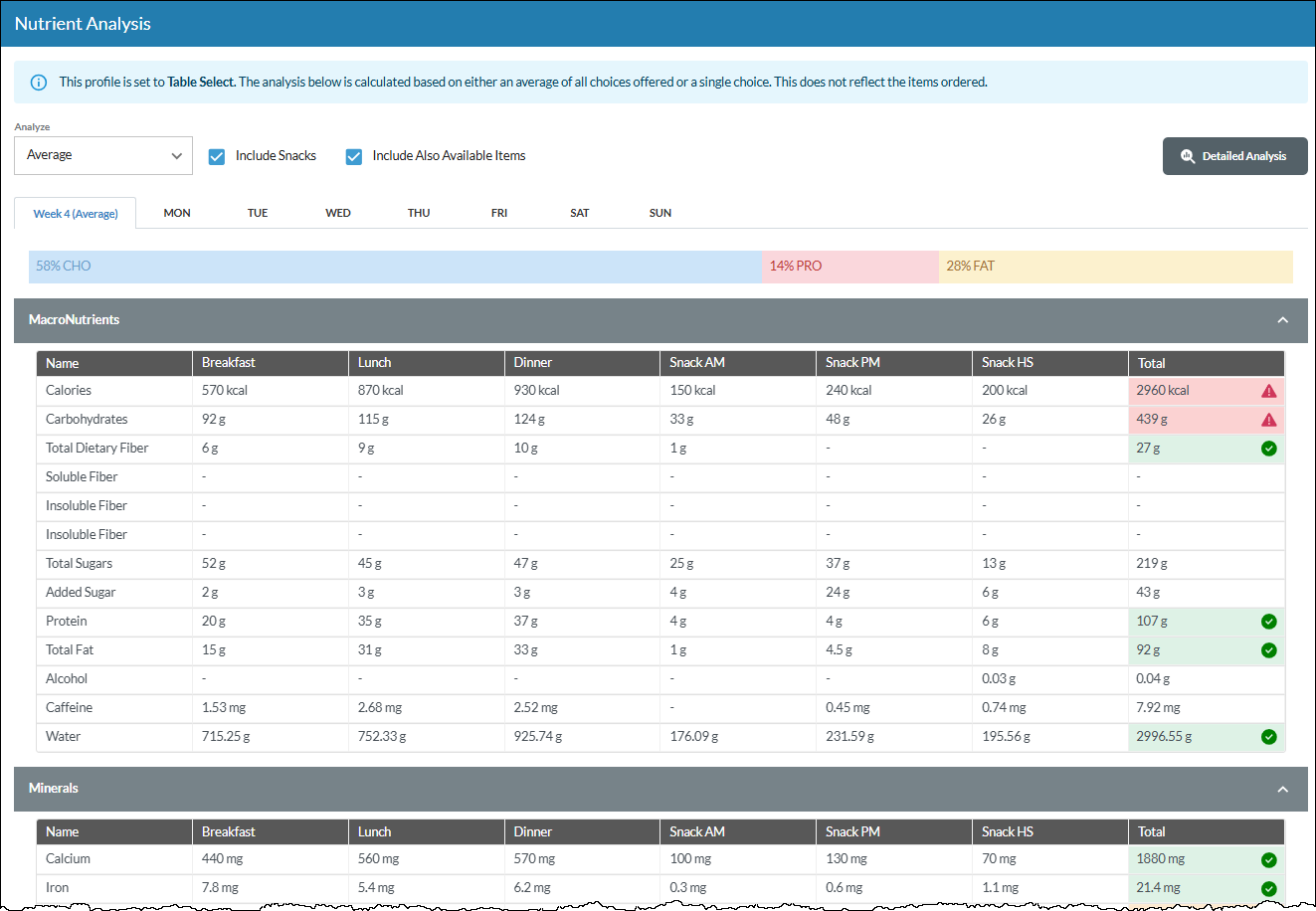
Task: Click green check icon on Protein total
Action: (x=1269, y=622)
